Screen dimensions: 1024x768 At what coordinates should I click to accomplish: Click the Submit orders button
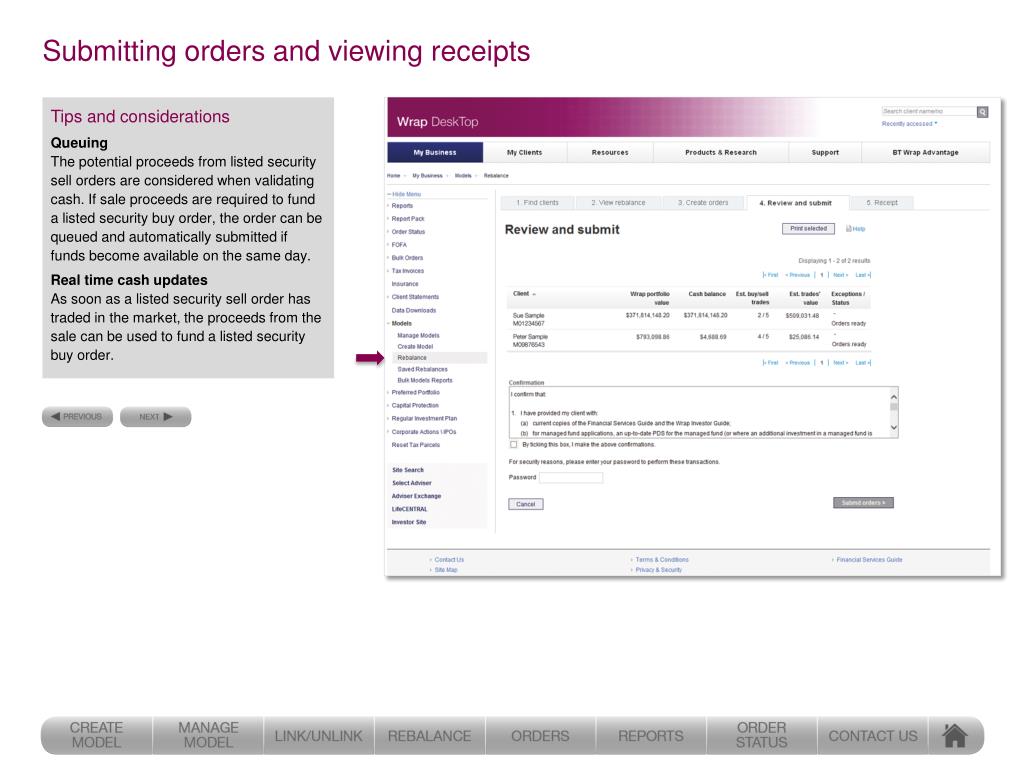point(863,503)
